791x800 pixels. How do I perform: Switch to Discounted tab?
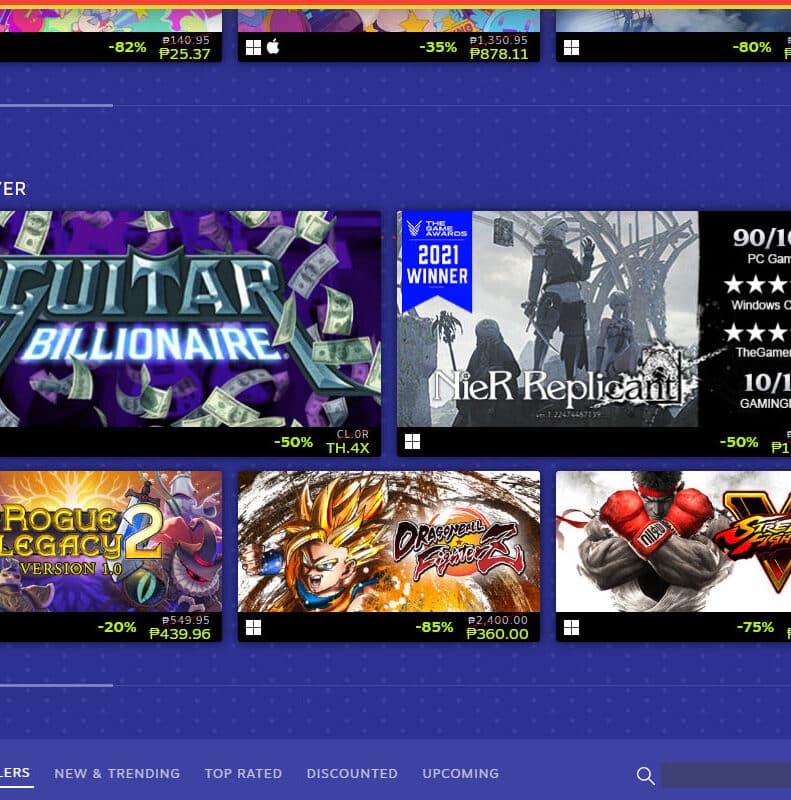352,773
